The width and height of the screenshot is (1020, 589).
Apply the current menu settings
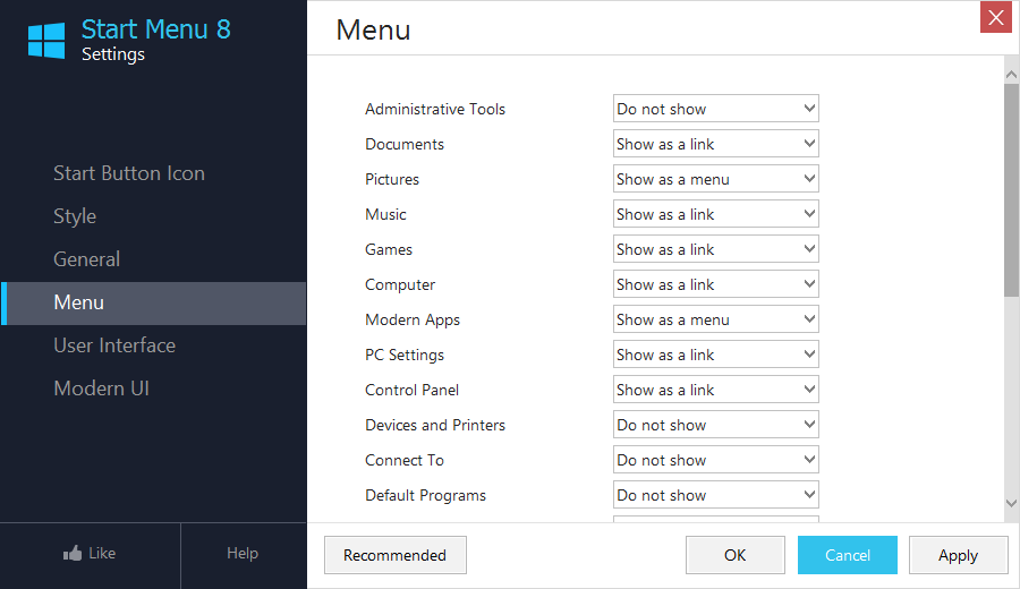[958, 555]
